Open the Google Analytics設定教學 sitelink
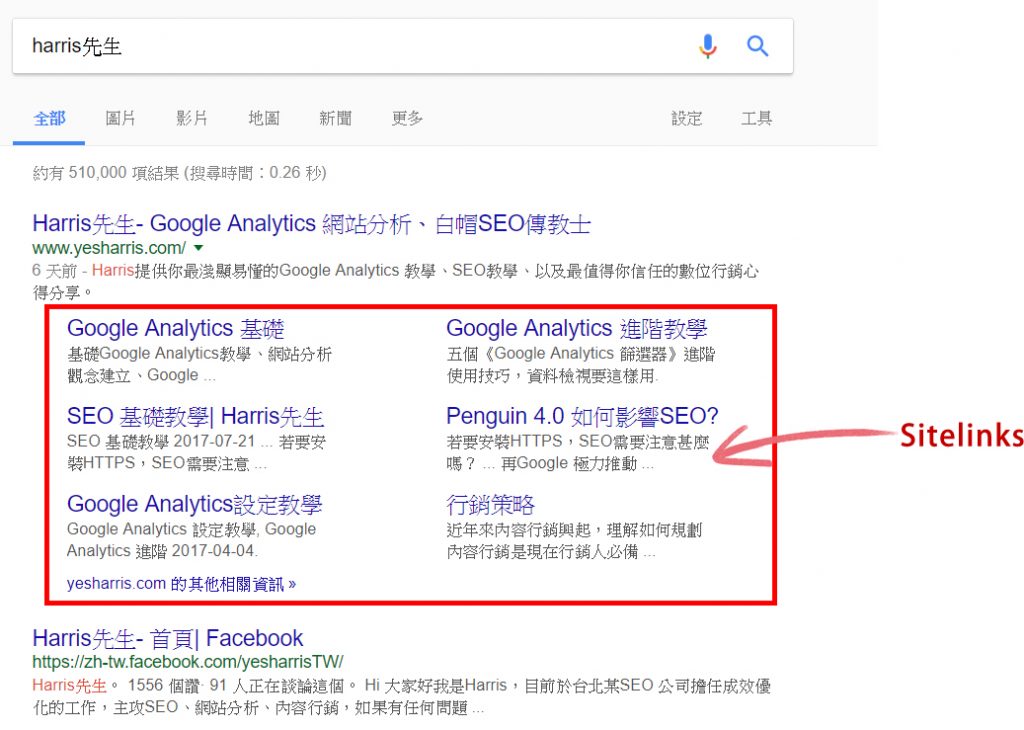Screen dimensions: 1024x730 click(x=194, y=504)
